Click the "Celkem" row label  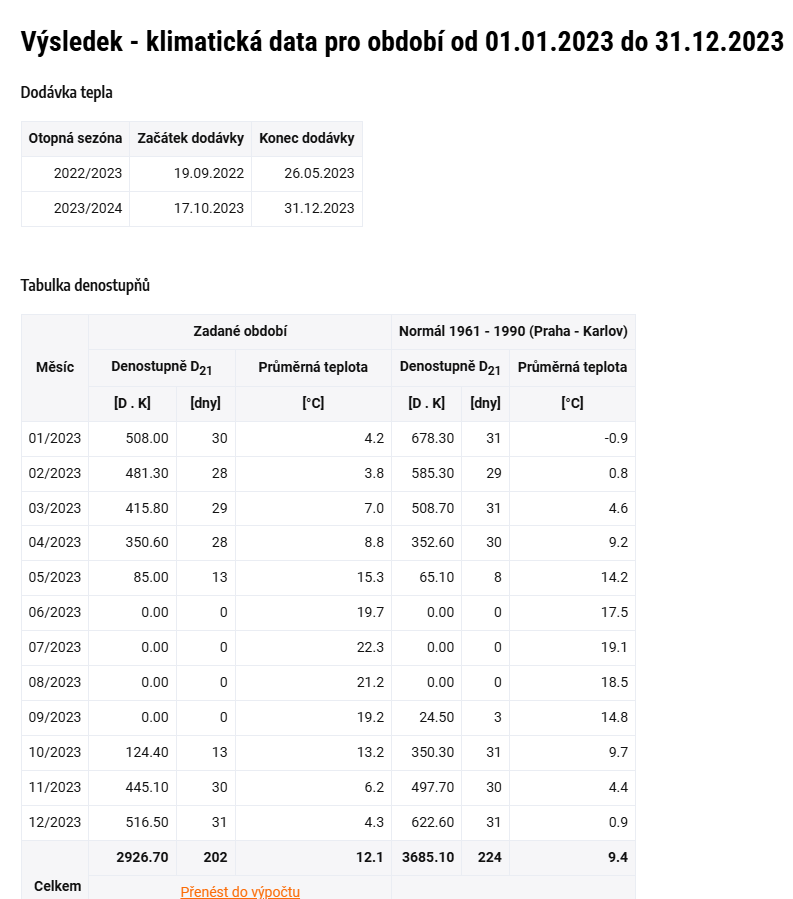click(55, 885)
